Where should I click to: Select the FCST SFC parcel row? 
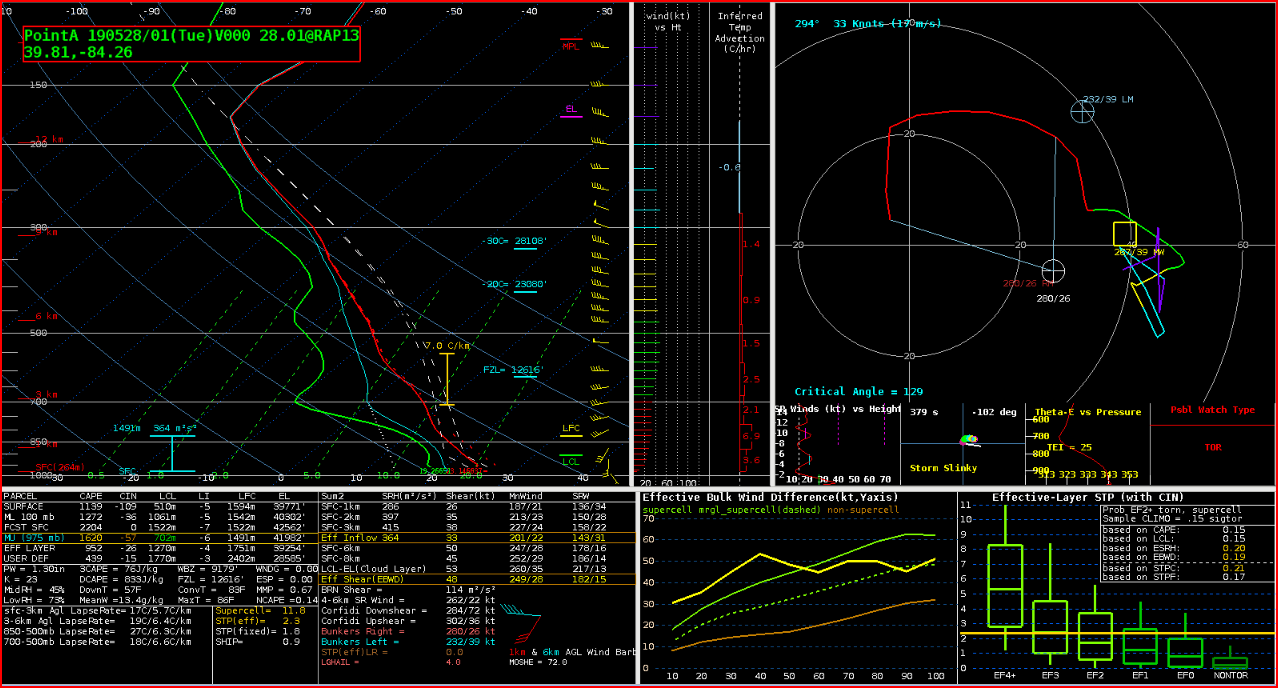click(158, 526)
